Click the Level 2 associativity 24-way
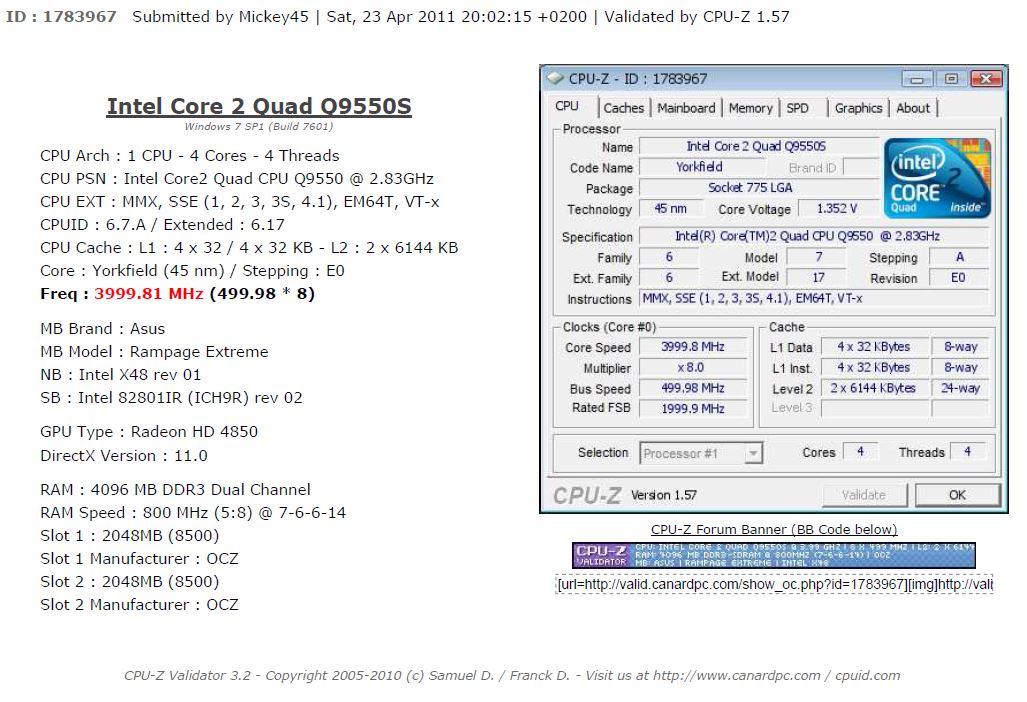 pos(960,388)
